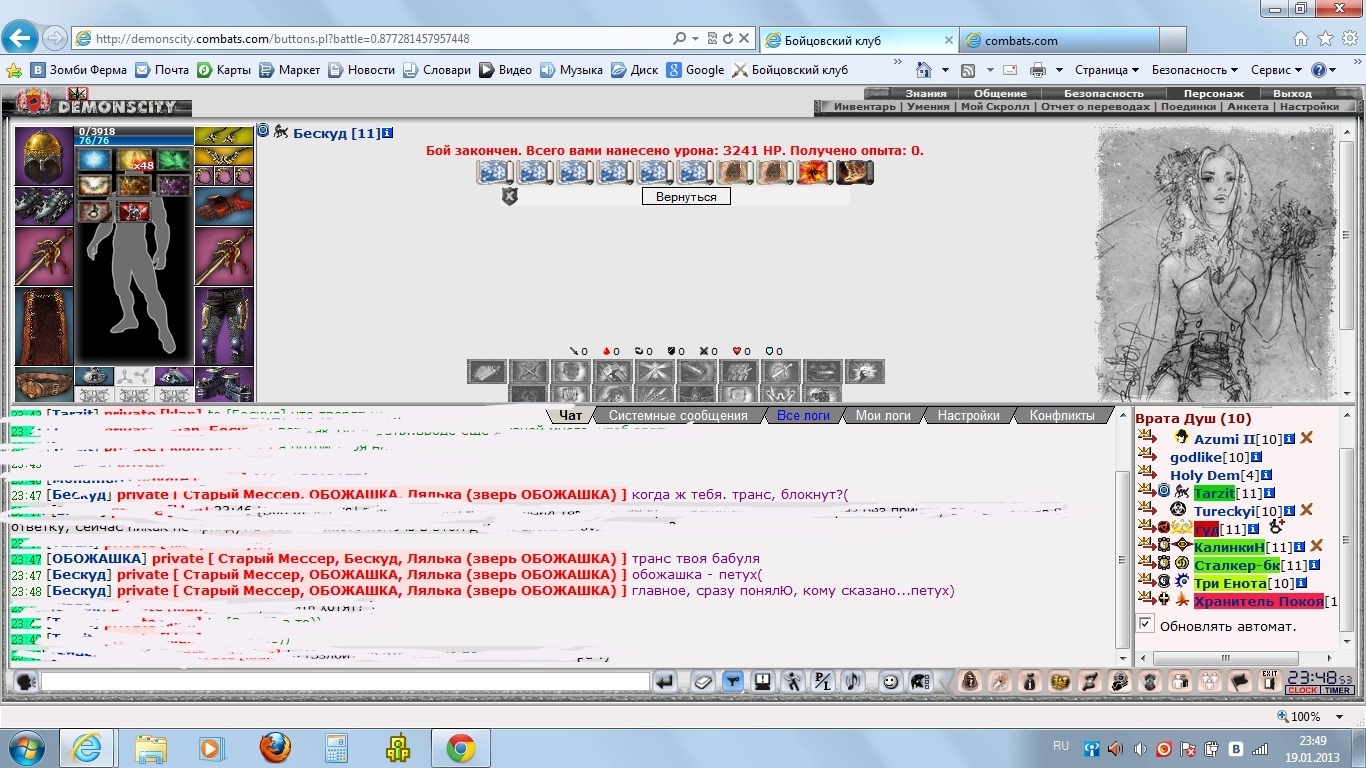Select the Чат tab
The height and width of the screenshot is (768, 1366).
click(x=571, y=415)
